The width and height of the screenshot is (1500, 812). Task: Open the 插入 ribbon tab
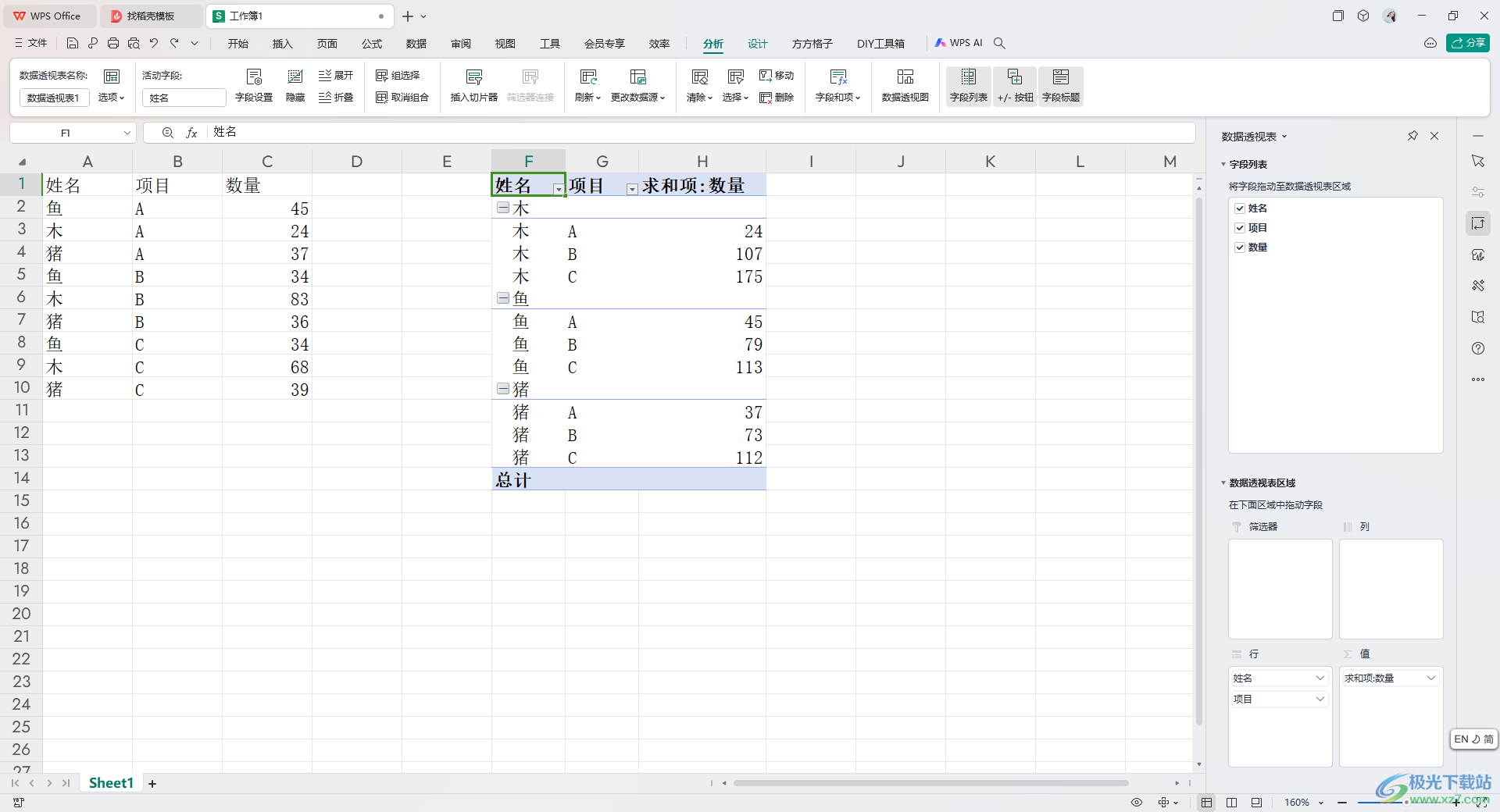coord(282,44)
